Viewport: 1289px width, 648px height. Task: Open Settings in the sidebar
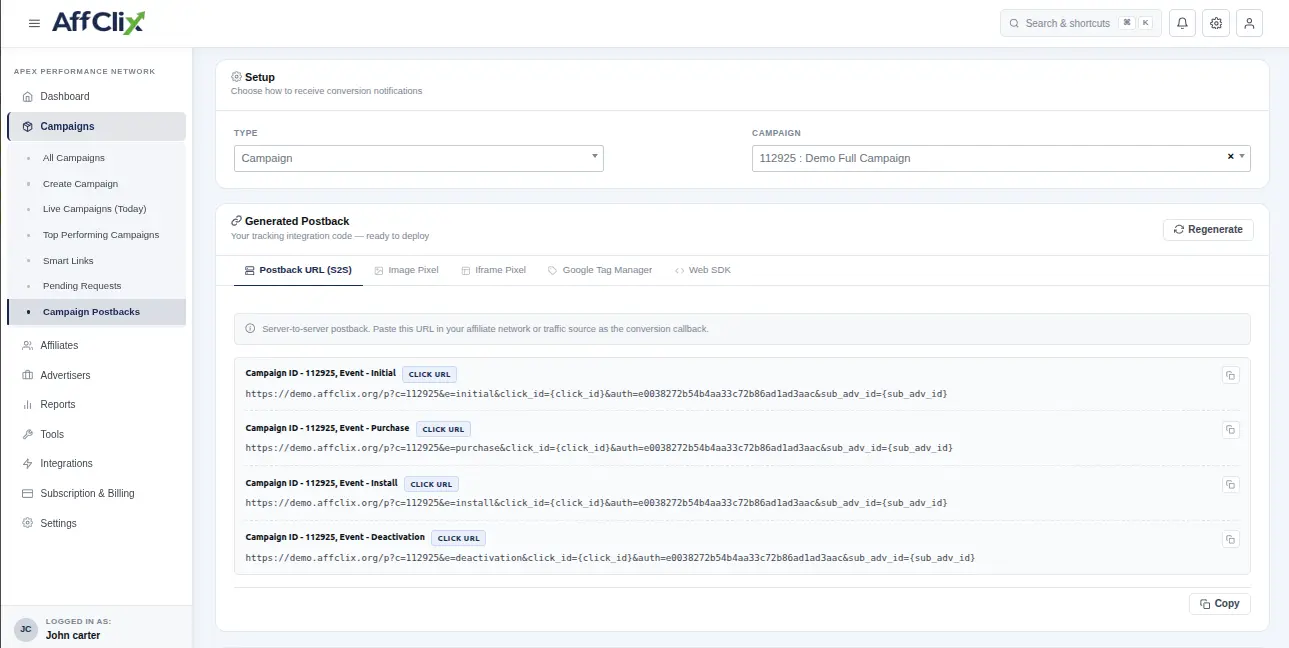click(x=96, y=523)
